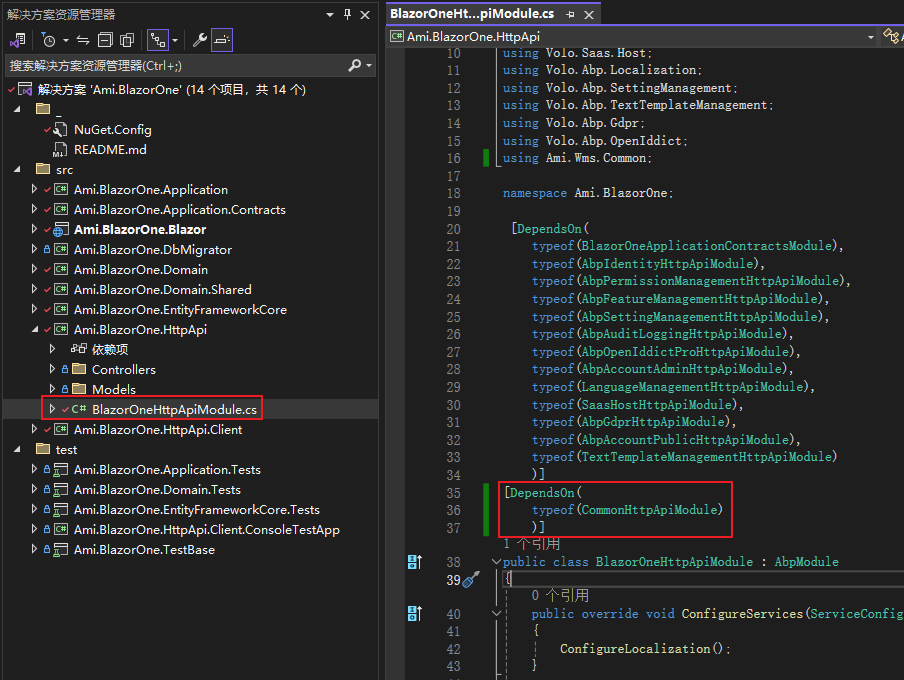The image size is (904, 680).
Task: Open the Ami.BlazorOne.HttpApi navigation dropdown
Action: (870, 37)
